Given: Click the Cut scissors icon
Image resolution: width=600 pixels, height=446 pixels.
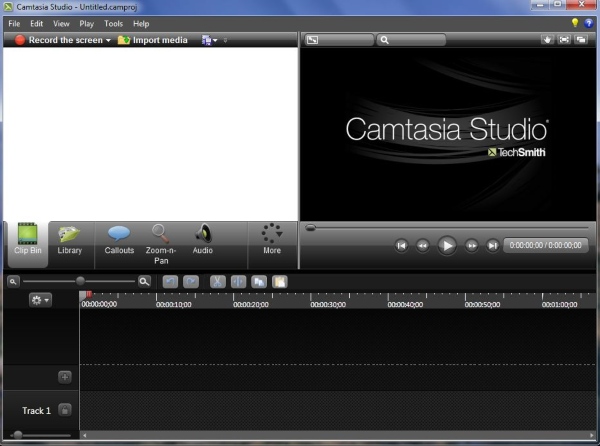Looking at the screenshot, I should (218, 282).
